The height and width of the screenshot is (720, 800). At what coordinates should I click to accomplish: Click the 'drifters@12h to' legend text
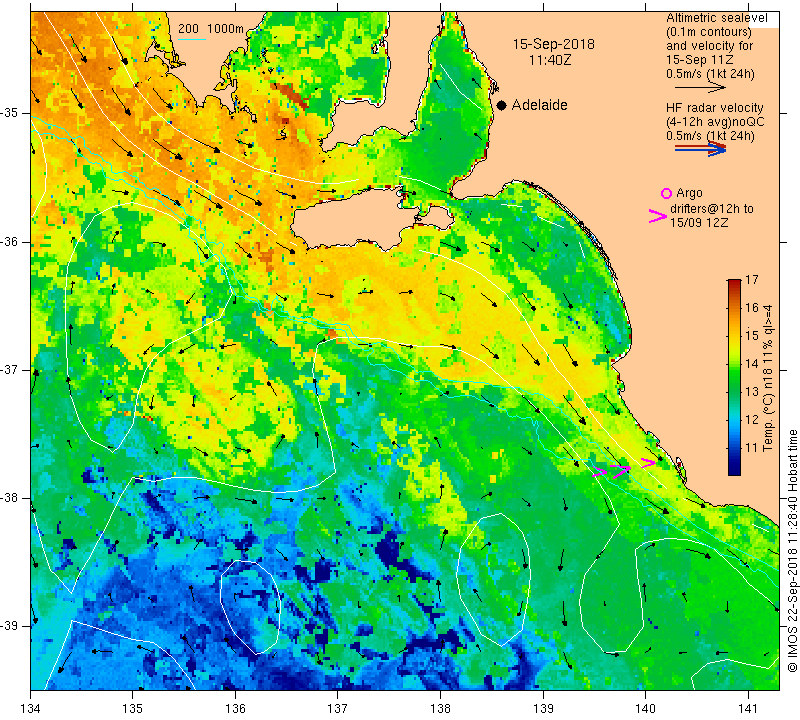pos(711,209)
